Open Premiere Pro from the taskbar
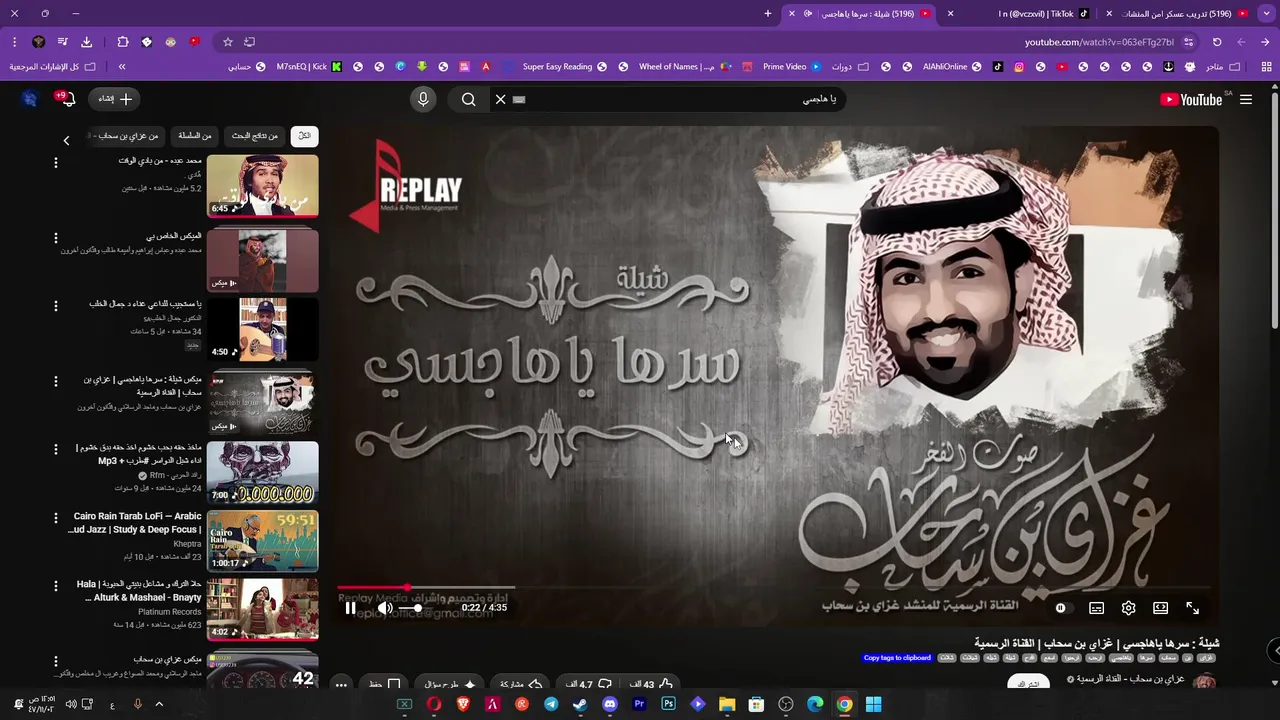1280x720 pixels. pyautogui.click(x=639, y=704)
